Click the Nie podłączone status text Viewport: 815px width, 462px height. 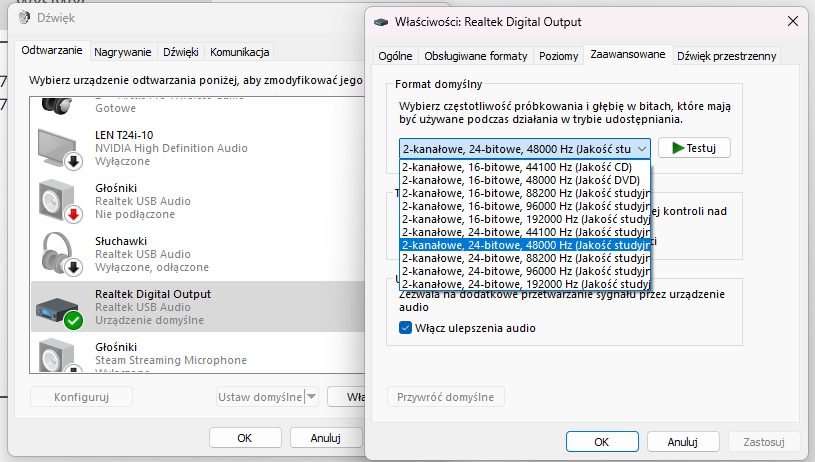135,214
